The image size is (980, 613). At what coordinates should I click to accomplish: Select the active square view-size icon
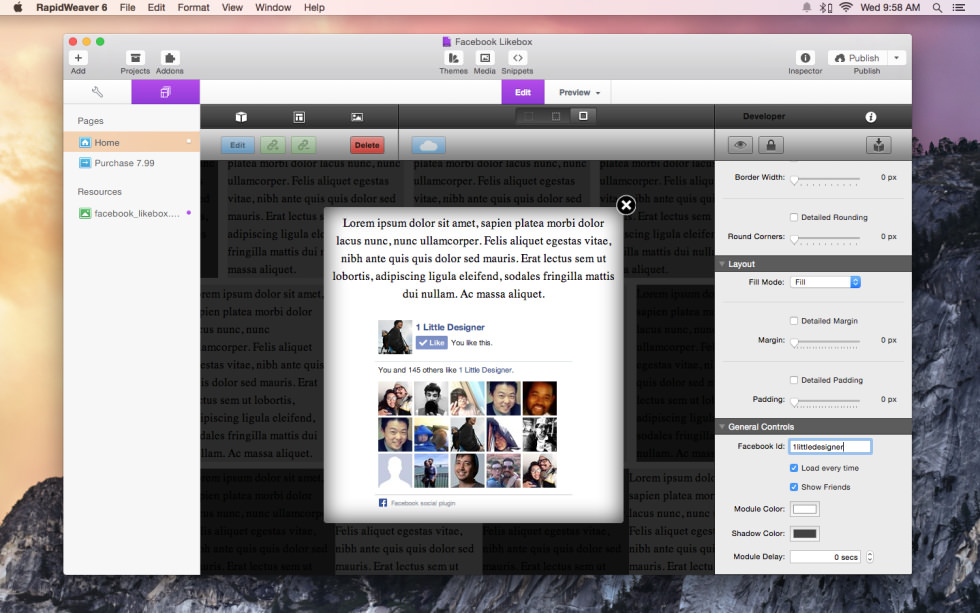tap(583, 116)
